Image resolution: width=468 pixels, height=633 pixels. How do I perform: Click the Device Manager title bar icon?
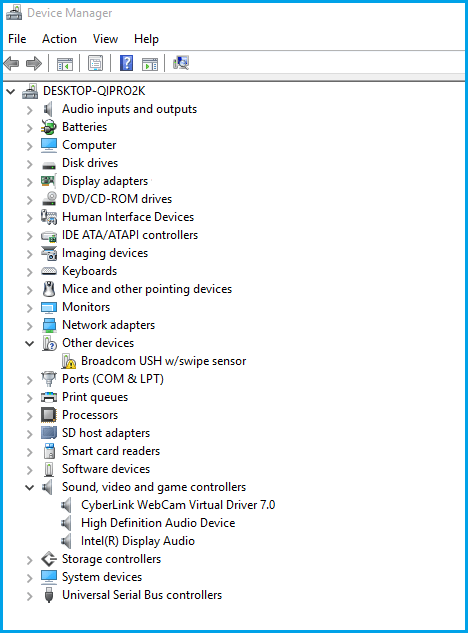[x=14, y=13]
